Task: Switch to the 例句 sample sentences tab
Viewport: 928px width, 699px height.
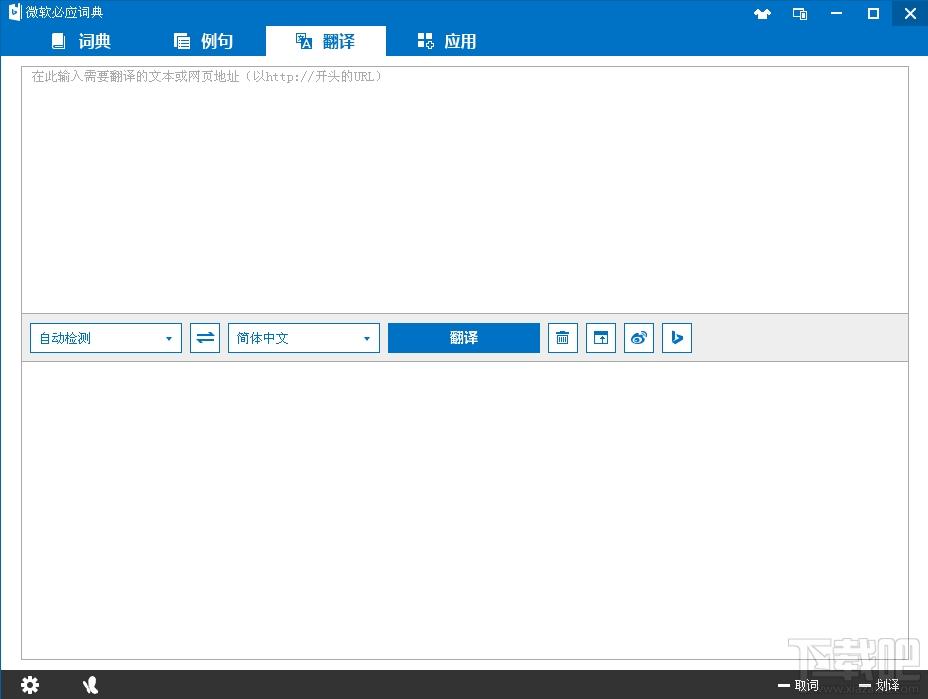Action: 204,41
